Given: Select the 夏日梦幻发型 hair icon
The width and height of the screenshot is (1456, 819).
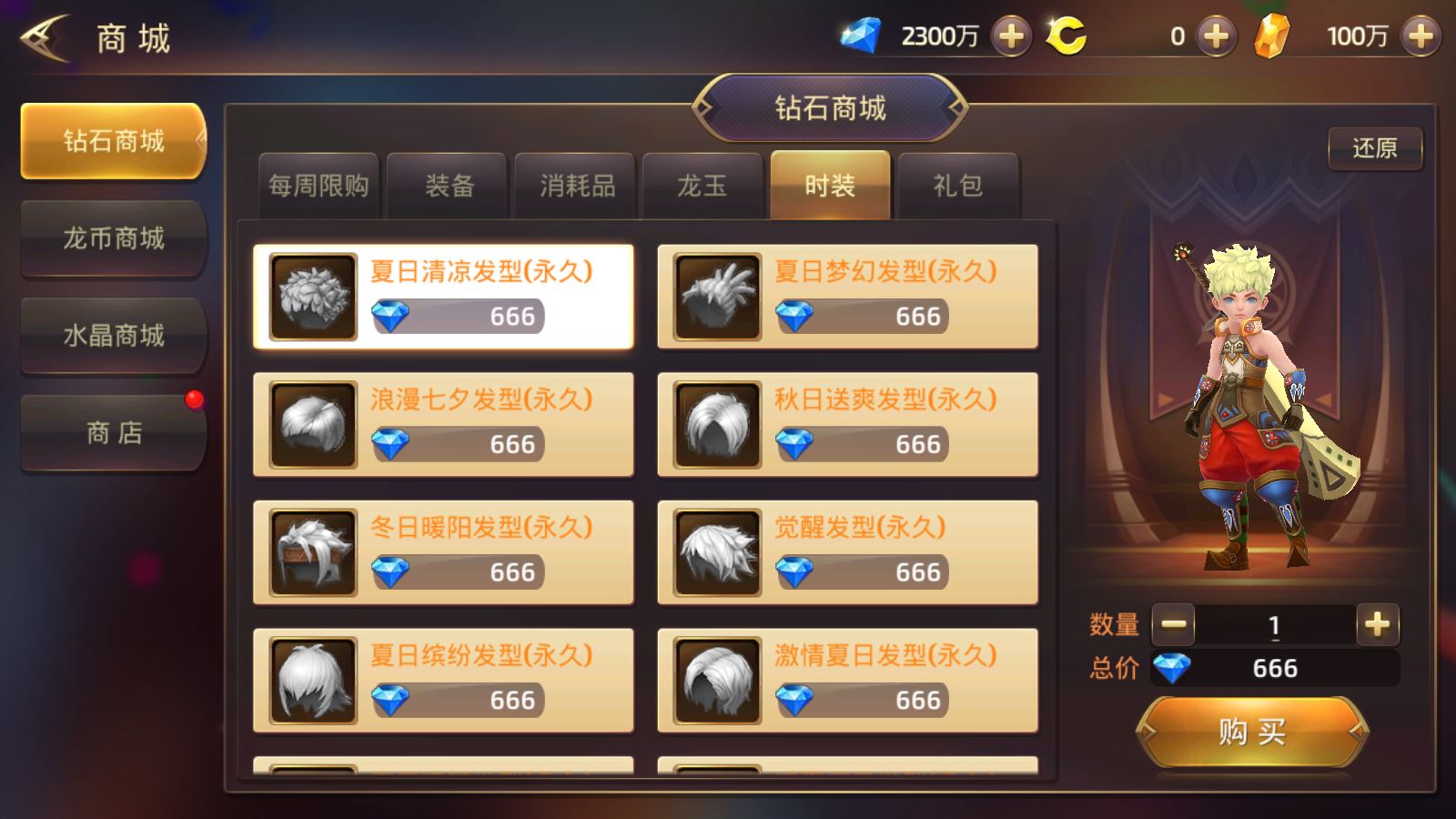Looking at the screenshot, I should click(717, 297).
